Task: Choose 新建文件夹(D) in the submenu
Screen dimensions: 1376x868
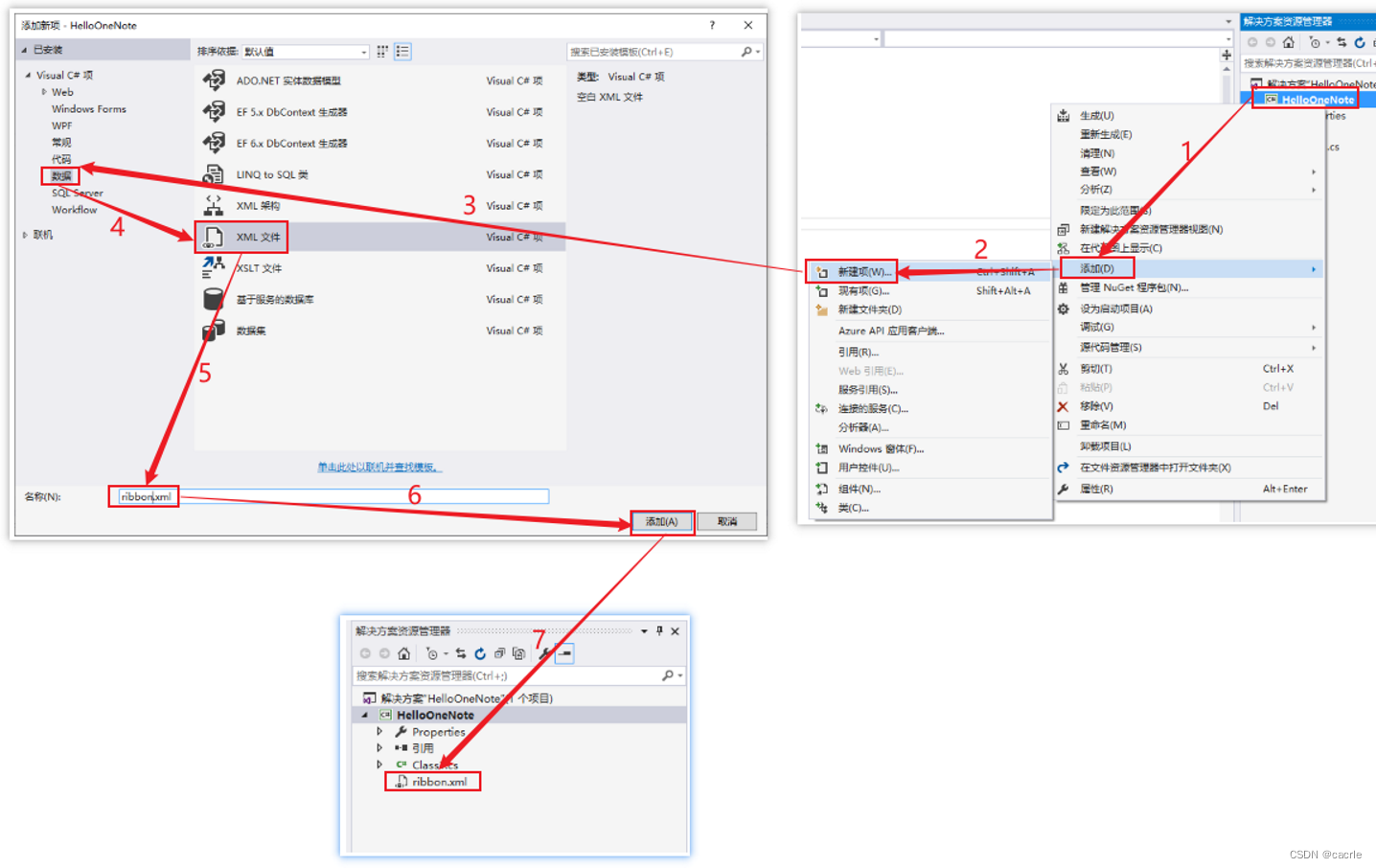Action: tap(929, 309)
